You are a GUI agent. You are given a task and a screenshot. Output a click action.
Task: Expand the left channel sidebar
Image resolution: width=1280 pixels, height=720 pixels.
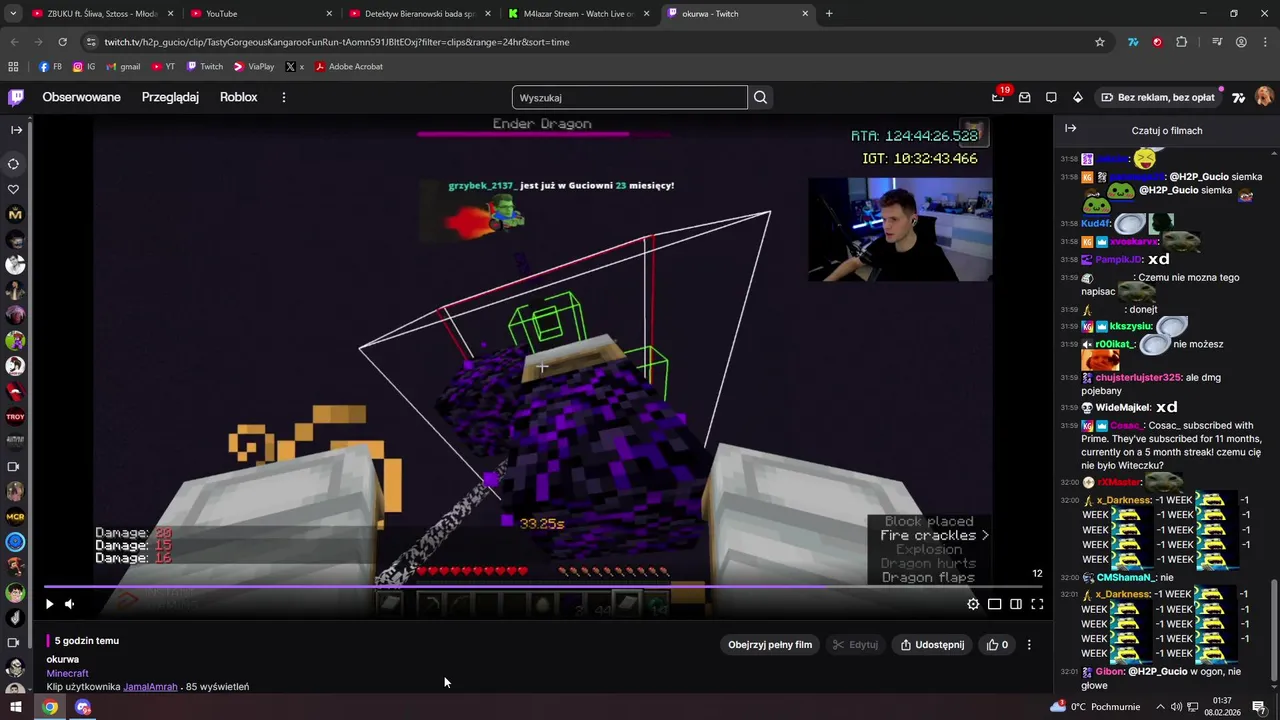(16, 130)
